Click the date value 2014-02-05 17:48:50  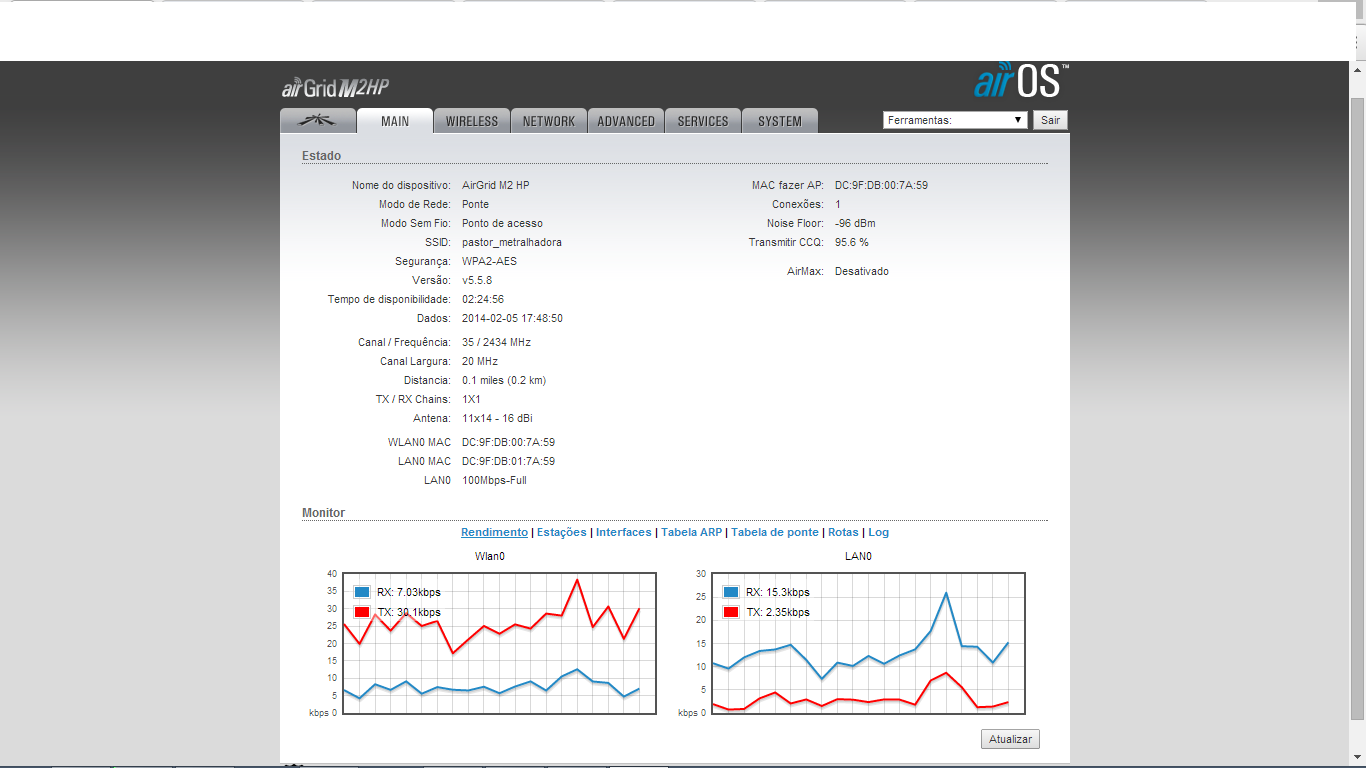pyautogui.click(x=512, y=318)
